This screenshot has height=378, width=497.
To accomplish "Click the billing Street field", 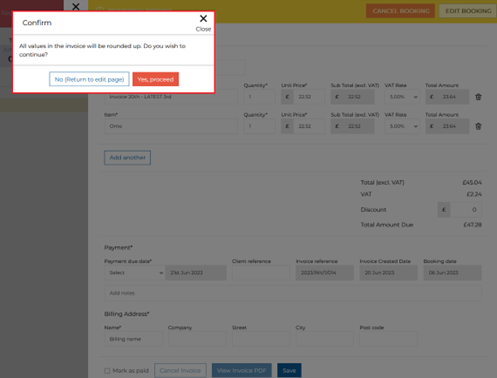I will (261, 339).
